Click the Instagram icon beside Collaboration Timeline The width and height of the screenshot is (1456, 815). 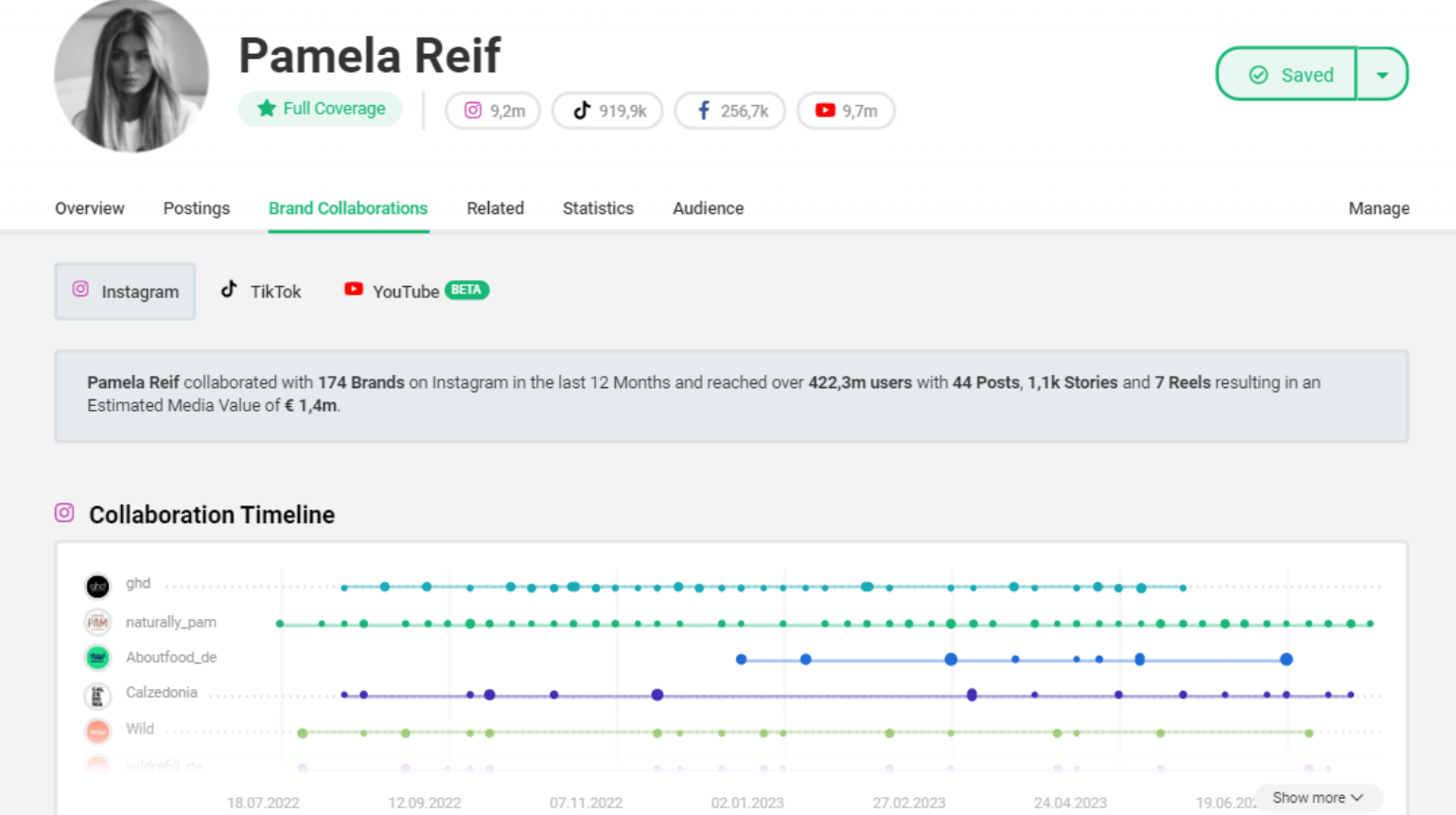click(64, 513)
